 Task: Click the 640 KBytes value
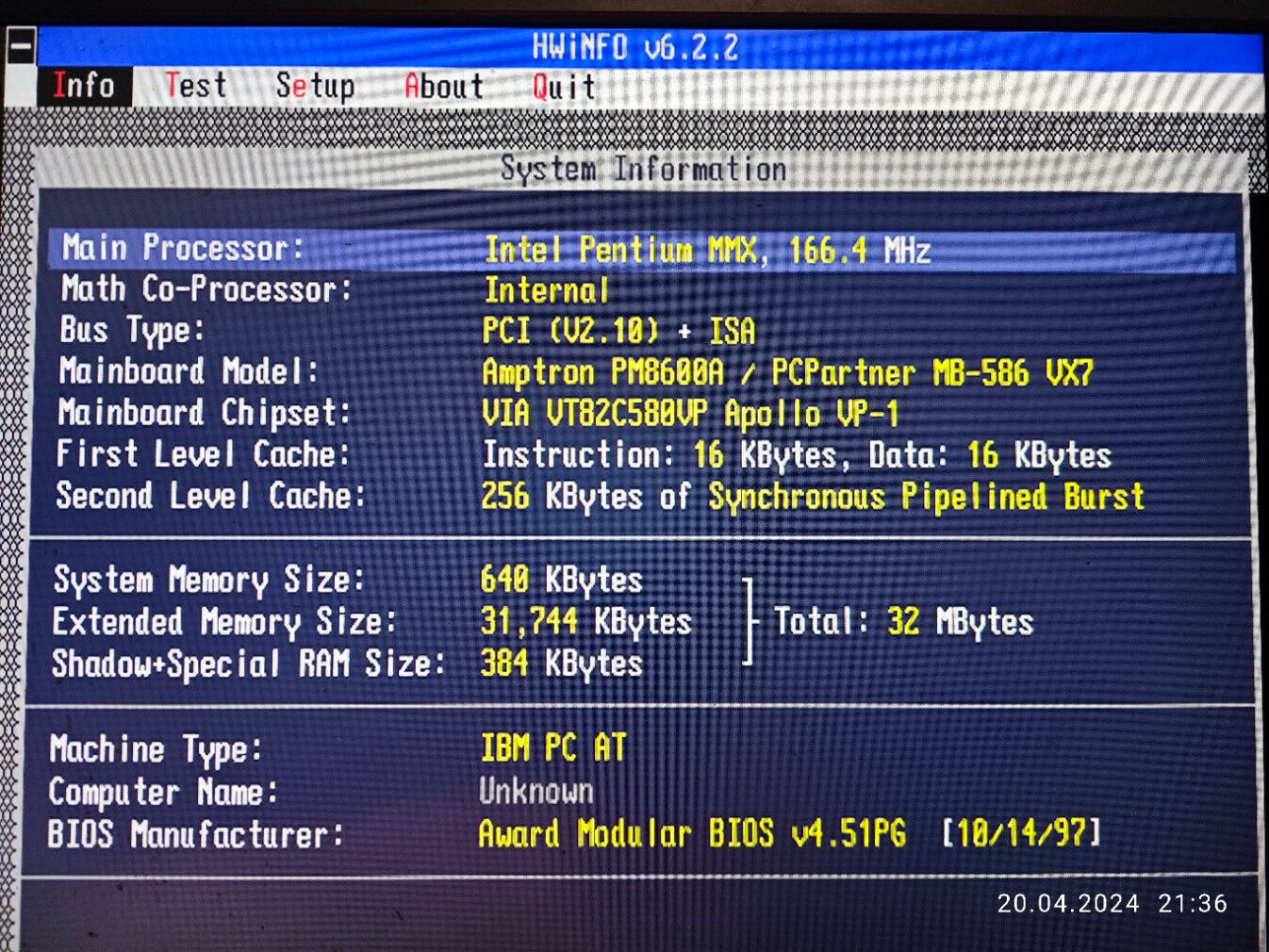(x=561, y=580)
